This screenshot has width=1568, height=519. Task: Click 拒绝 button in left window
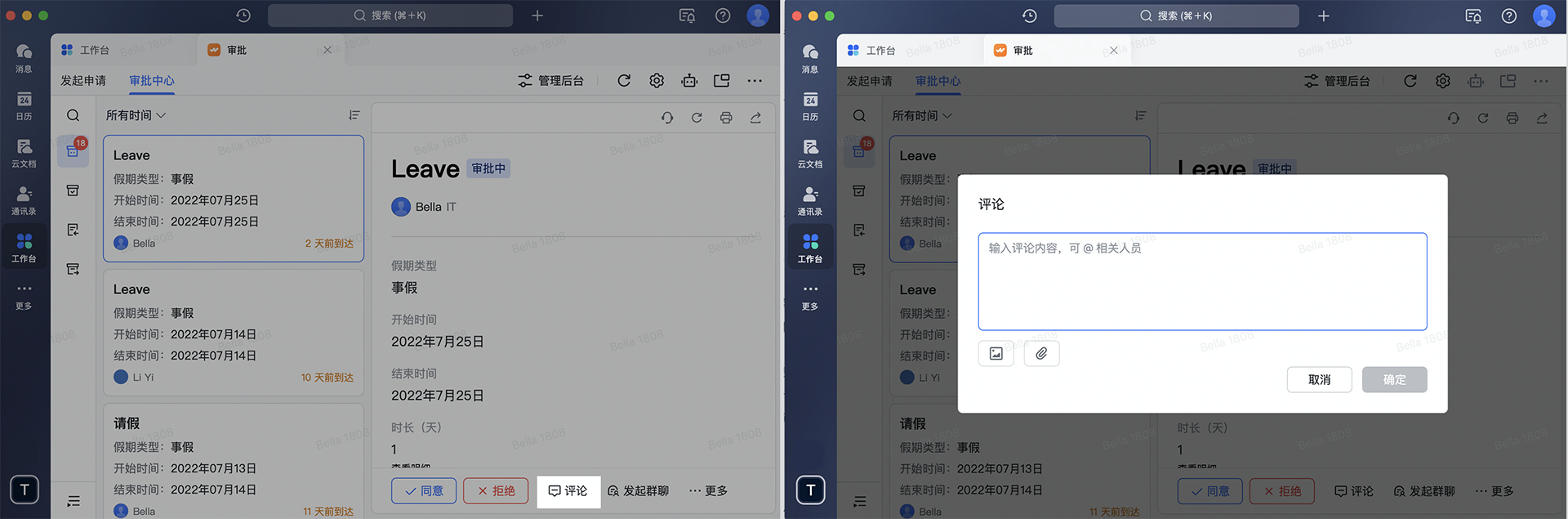tap(496, 490)
